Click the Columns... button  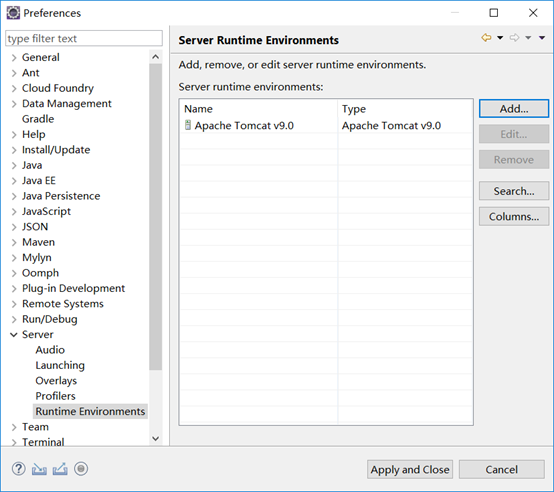[x=514, y=217]
